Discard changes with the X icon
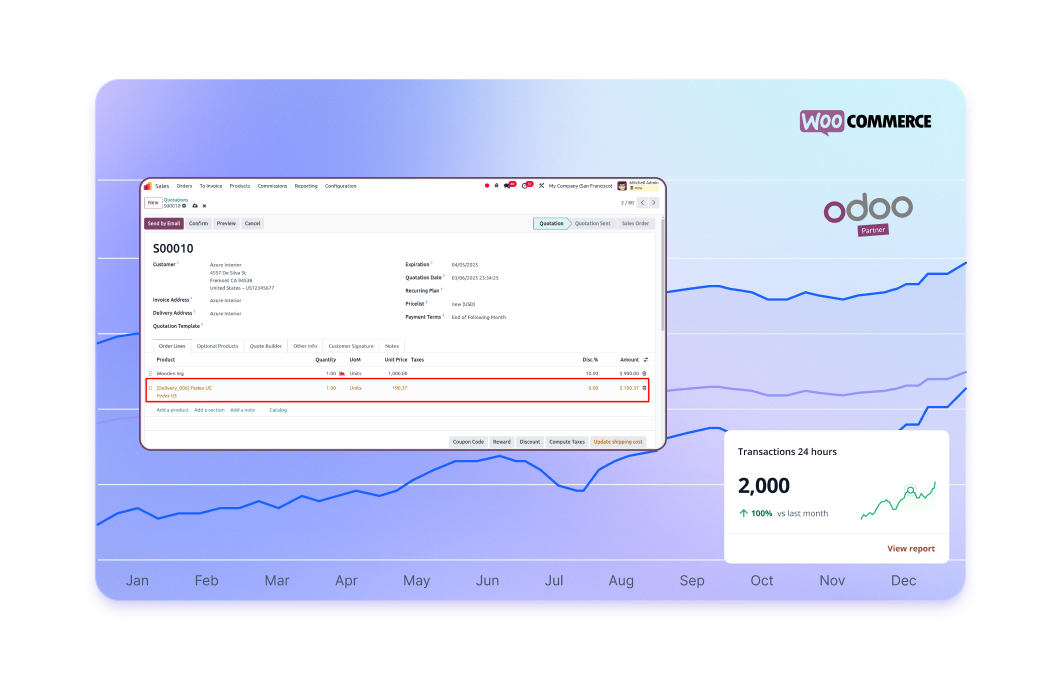This screenshot has width=1061, height=679. [204, 206]
